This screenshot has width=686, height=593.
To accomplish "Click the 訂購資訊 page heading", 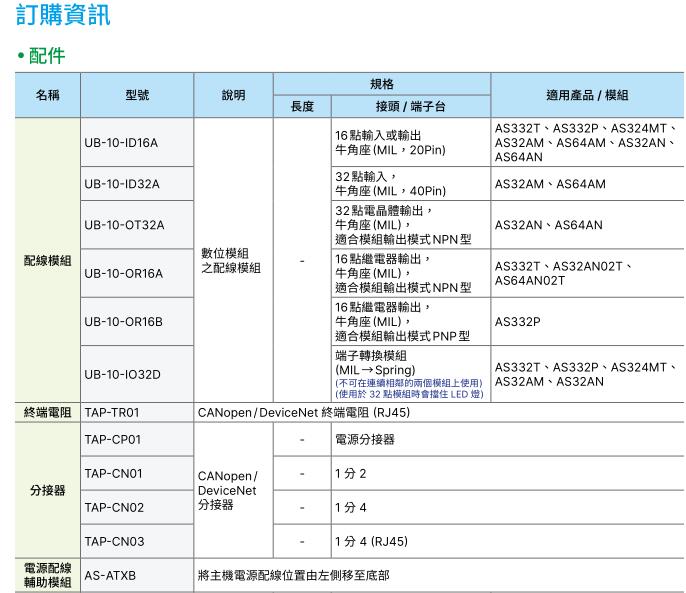I will tap(63, 17).
